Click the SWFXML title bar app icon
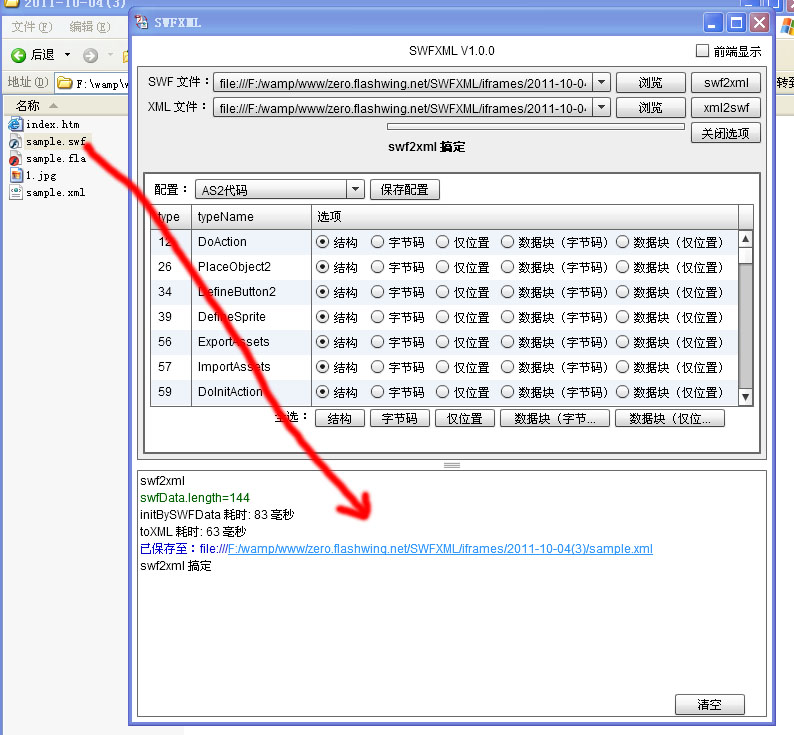Viewport: 794px width, 735px height. tap(141, 22)
